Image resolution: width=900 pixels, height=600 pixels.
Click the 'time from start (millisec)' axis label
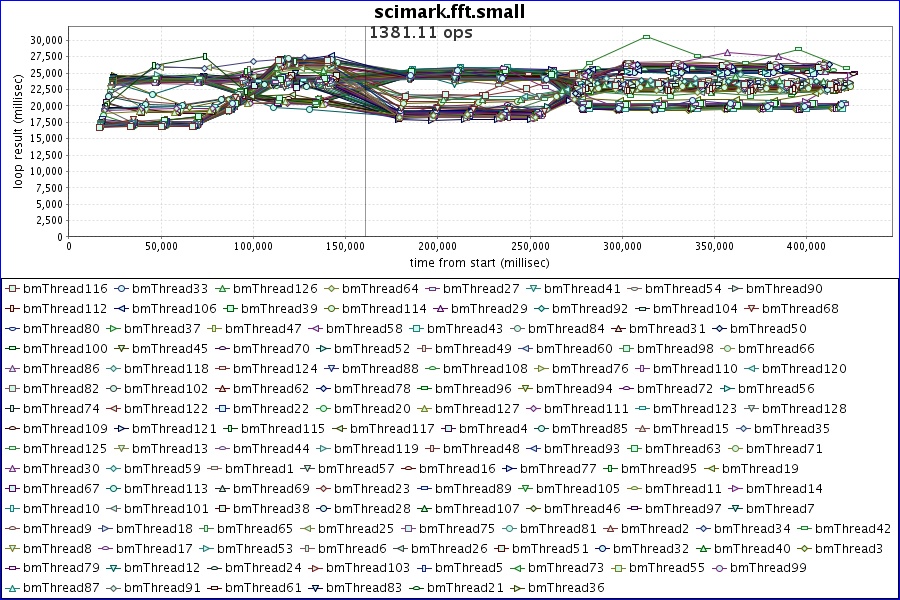click(479, 262)
